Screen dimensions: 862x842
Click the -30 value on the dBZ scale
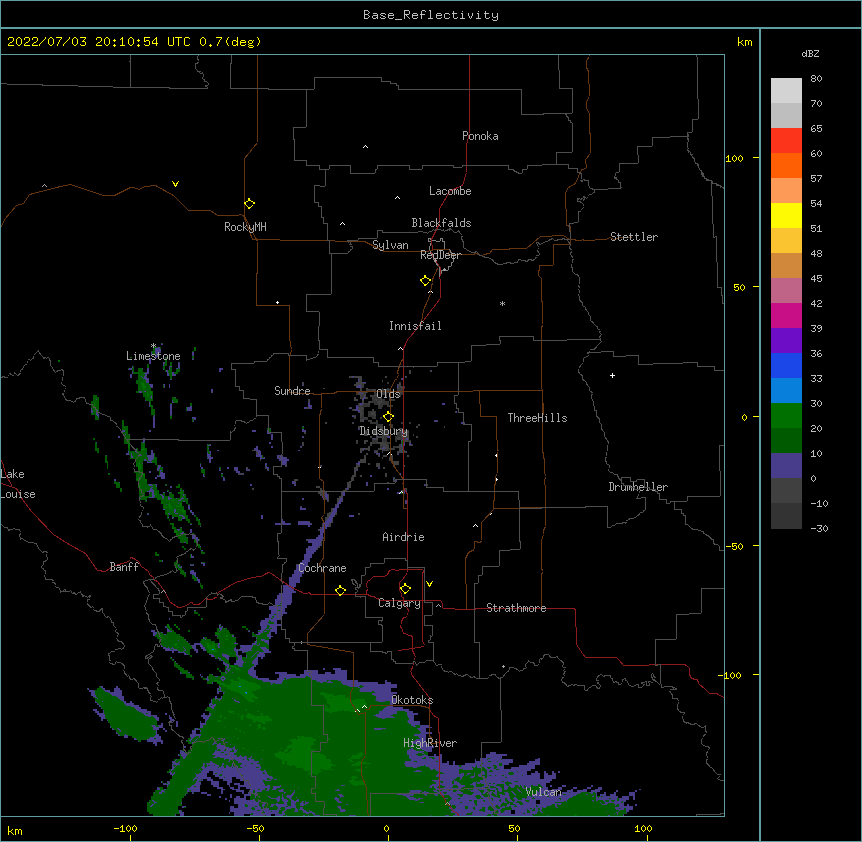819,528
